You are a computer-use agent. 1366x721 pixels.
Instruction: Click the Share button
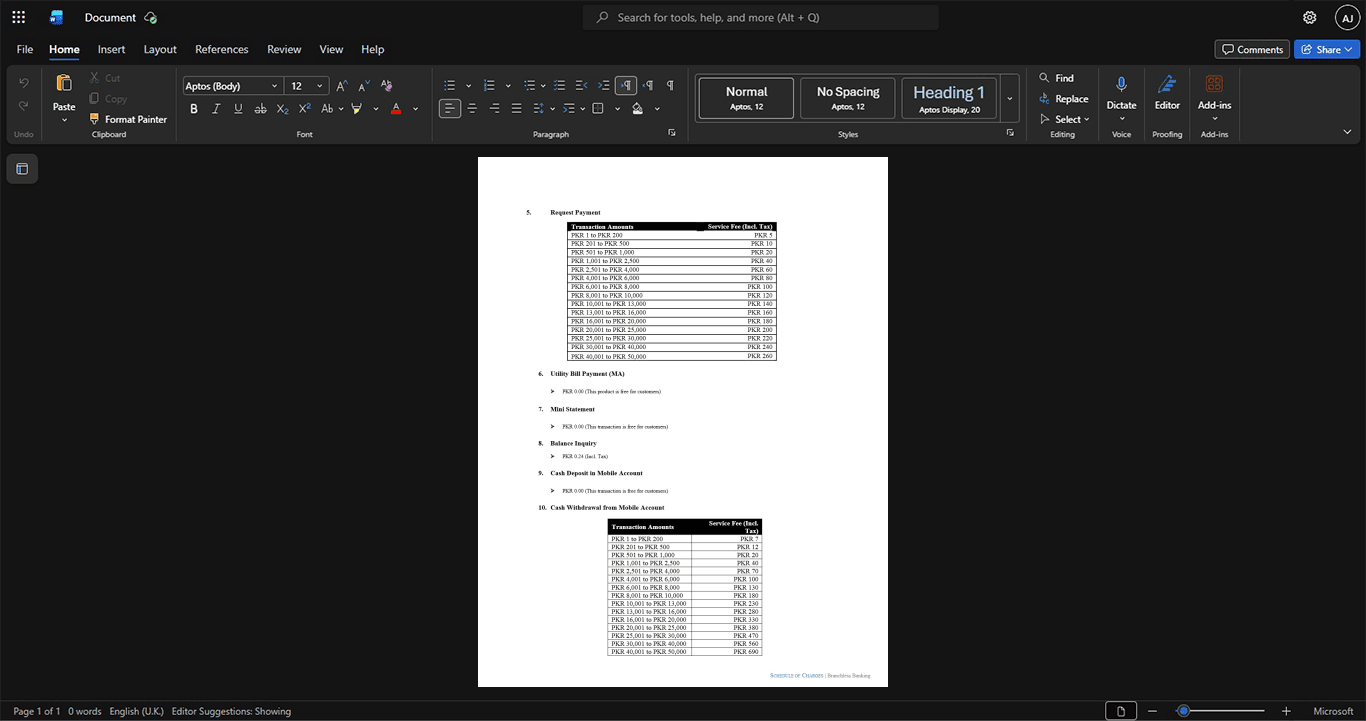click(1327, 49)
